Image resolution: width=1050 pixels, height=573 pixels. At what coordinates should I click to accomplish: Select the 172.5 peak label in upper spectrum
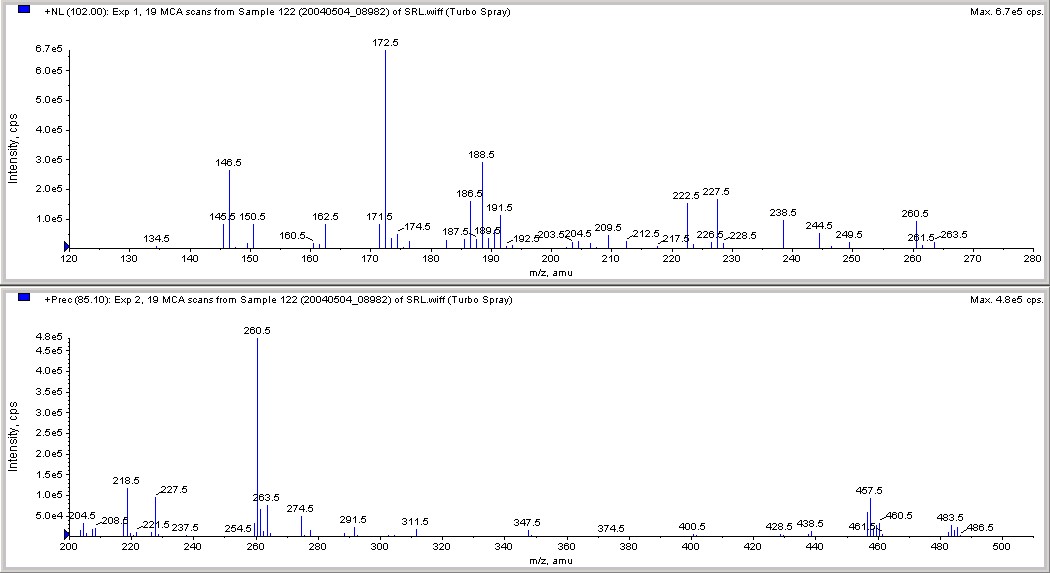[385, 42]
